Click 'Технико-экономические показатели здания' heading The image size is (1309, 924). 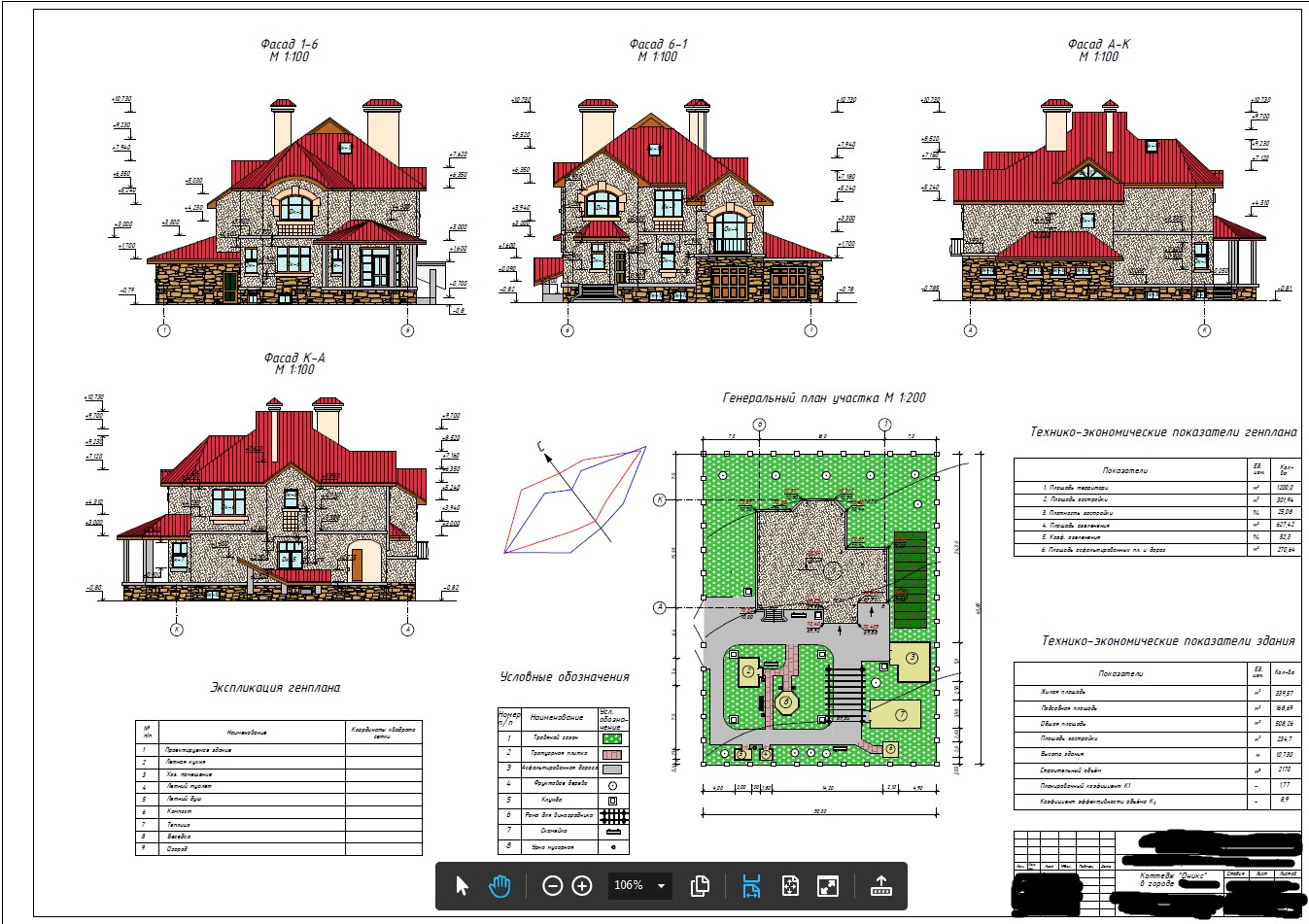coord(1168,640)
